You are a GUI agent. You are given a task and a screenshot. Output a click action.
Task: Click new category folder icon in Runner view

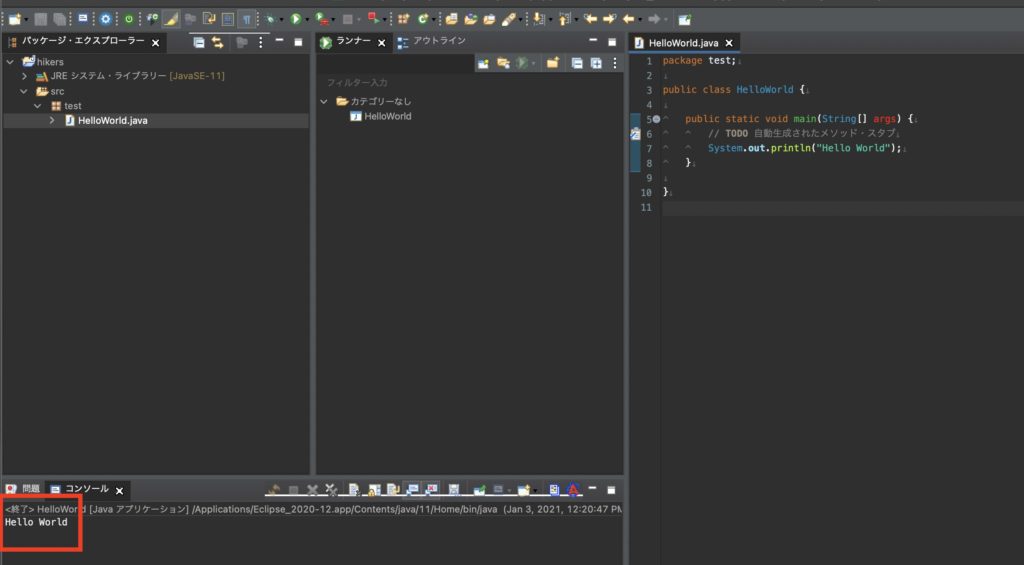[552, 63]
